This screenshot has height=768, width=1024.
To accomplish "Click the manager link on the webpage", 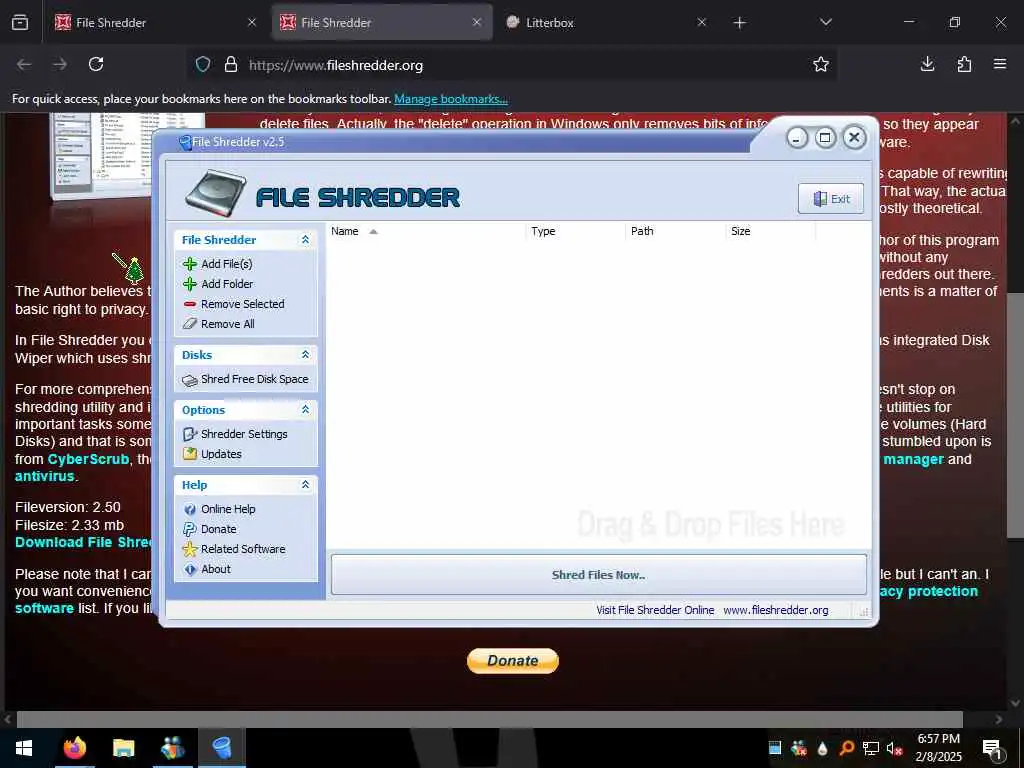I will (x=913, y=459).
